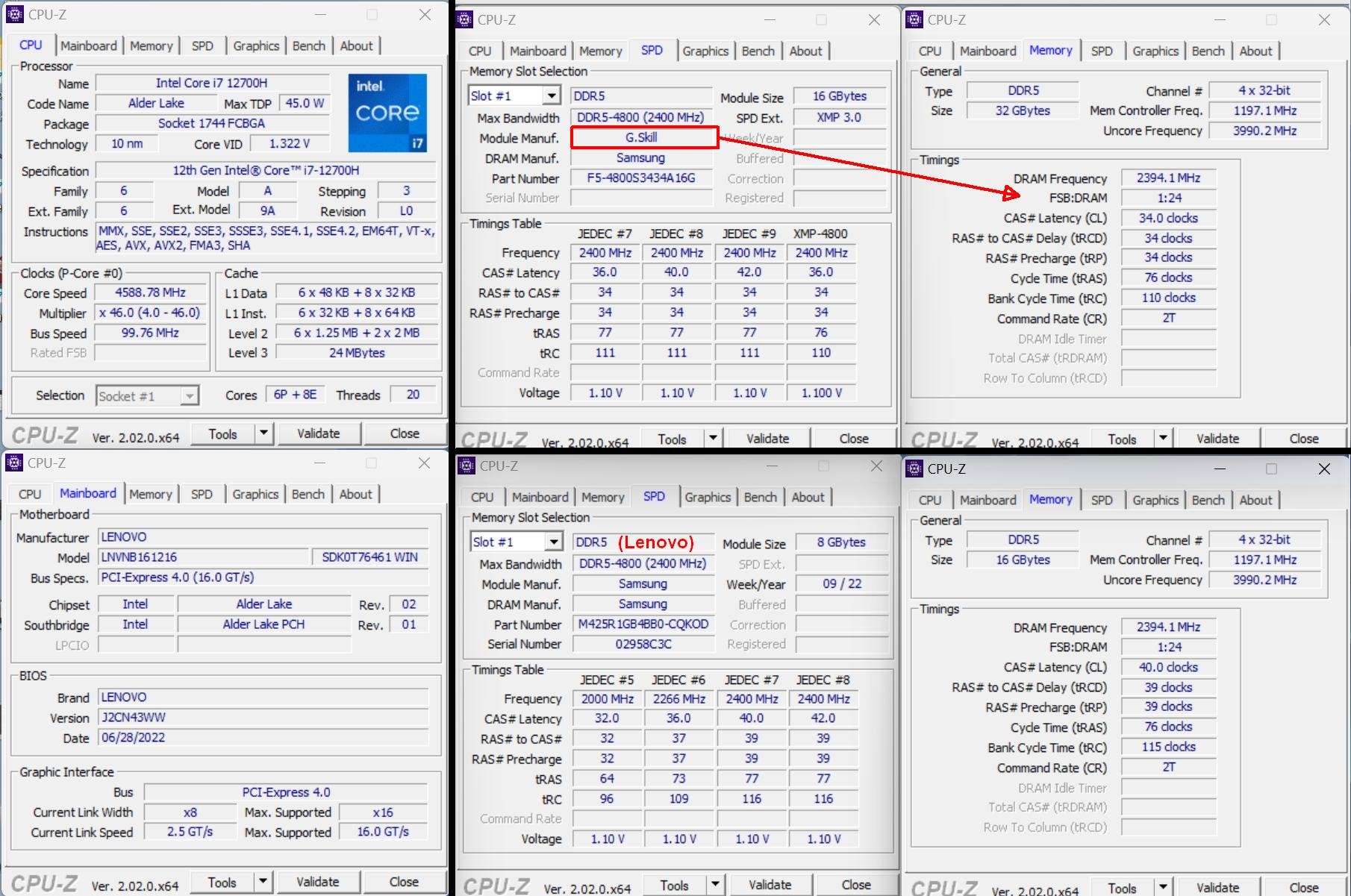The image size is (1351, 896).
Task: Click the Week/Year value 09 / 22
Action: point(842,583)
